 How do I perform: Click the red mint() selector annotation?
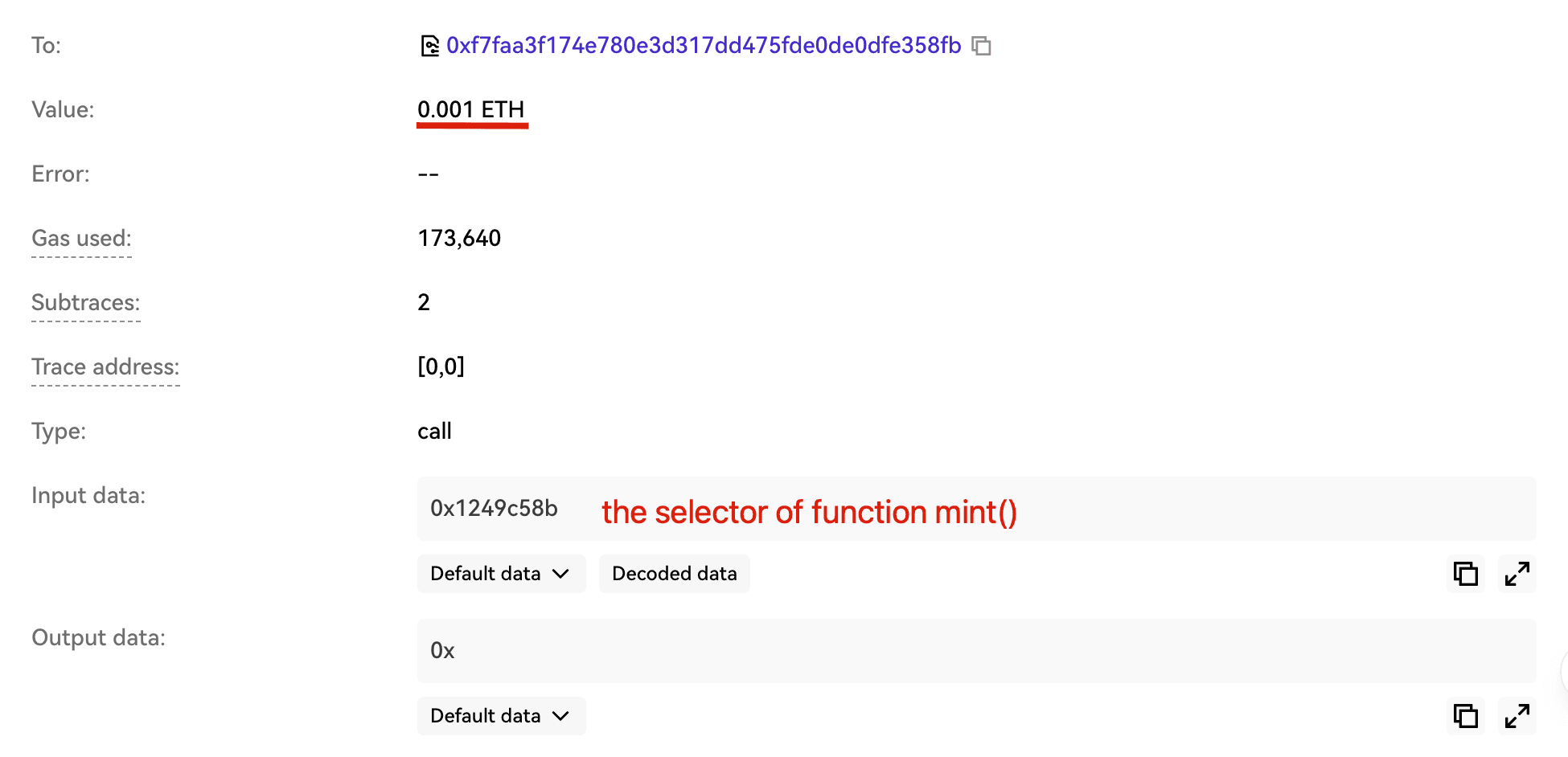pyautogui.click(x=809, y=512)
